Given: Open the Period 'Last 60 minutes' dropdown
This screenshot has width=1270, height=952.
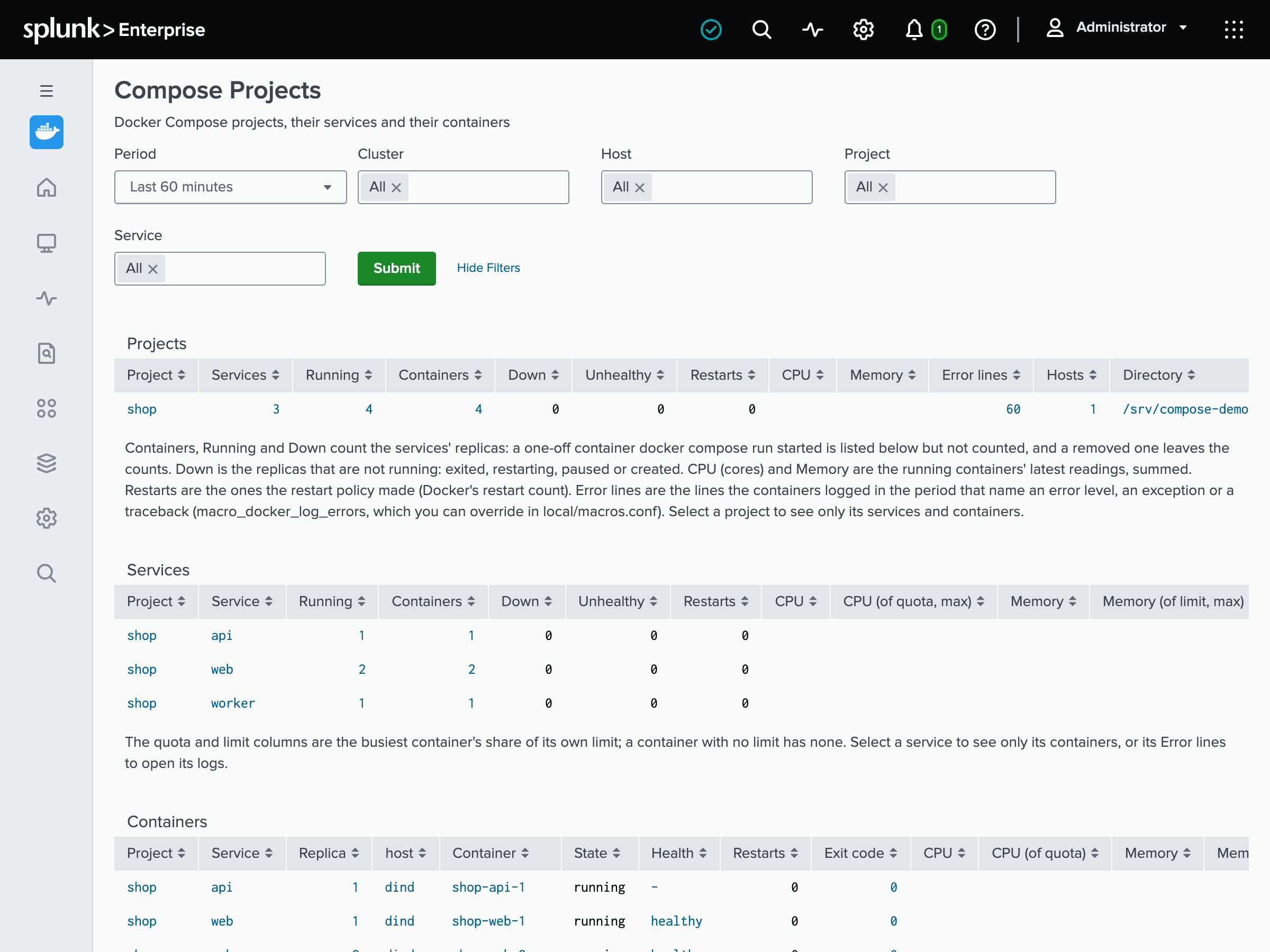Looking at the screenshot, I should (230, 187).
